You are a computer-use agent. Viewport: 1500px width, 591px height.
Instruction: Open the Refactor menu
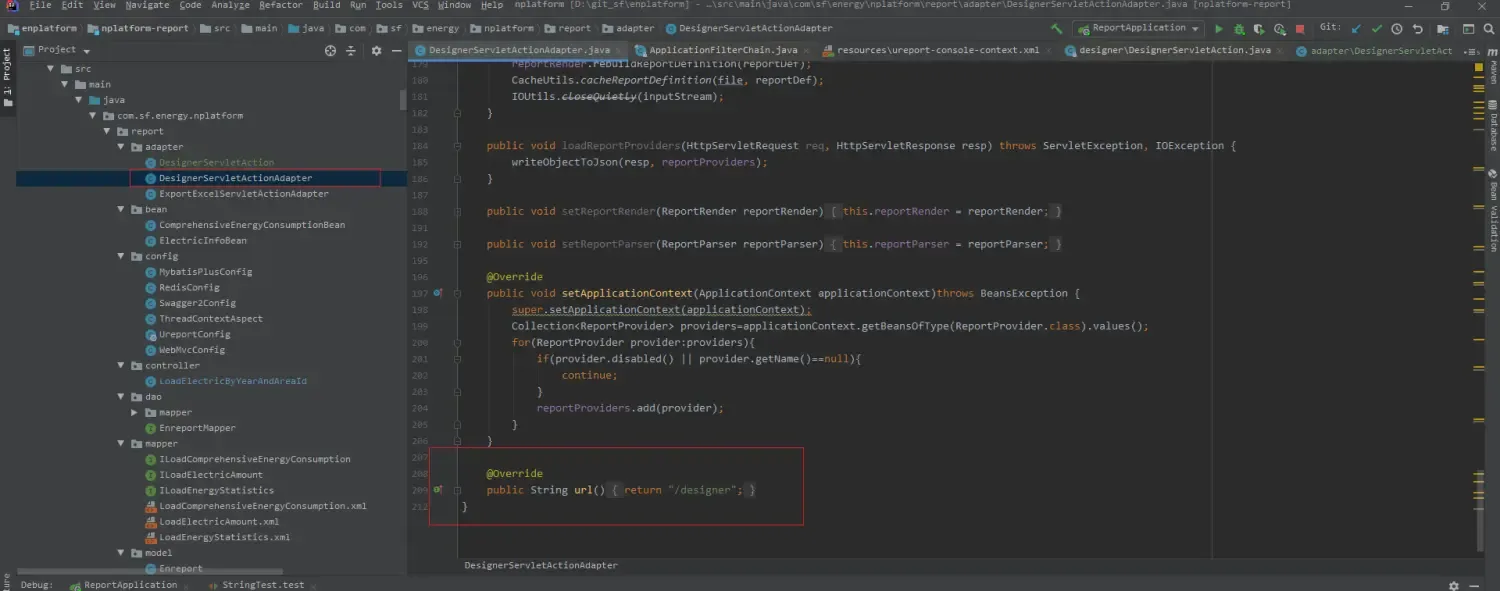[x=280, y=5]
